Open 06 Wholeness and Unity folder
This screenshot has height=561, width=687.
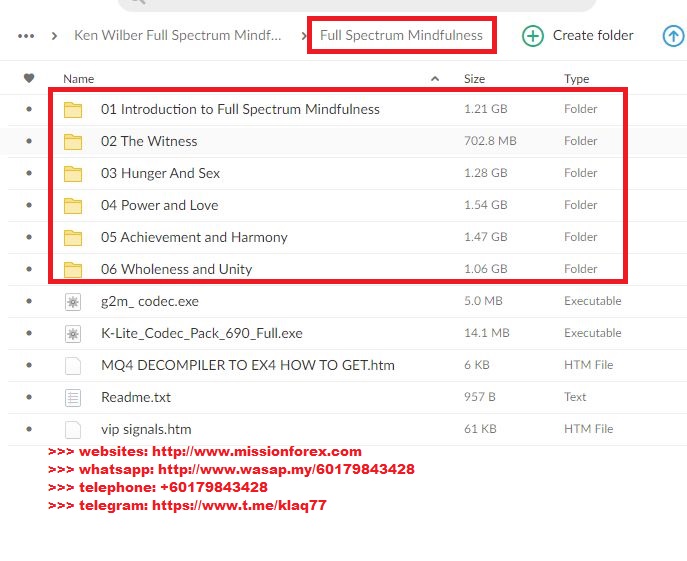click(x=176, y=269)
